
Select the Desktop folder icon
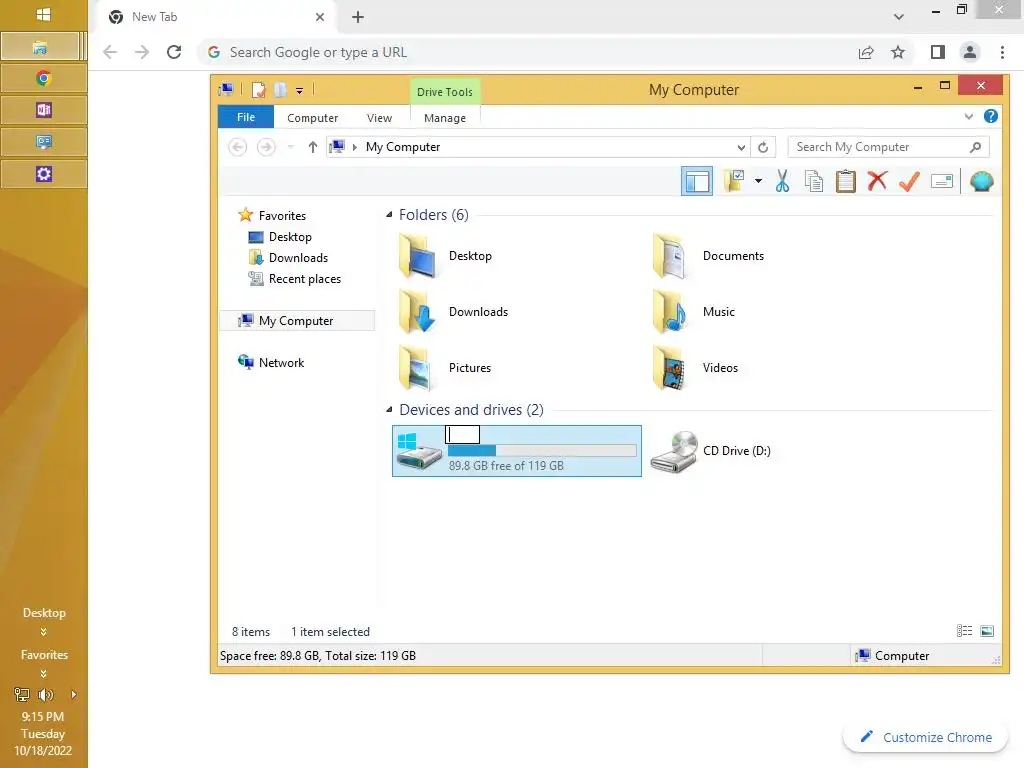[x=417, y=256]
